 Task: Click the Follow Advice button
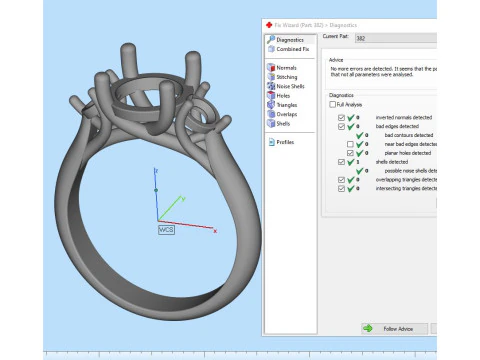(394, 329)
